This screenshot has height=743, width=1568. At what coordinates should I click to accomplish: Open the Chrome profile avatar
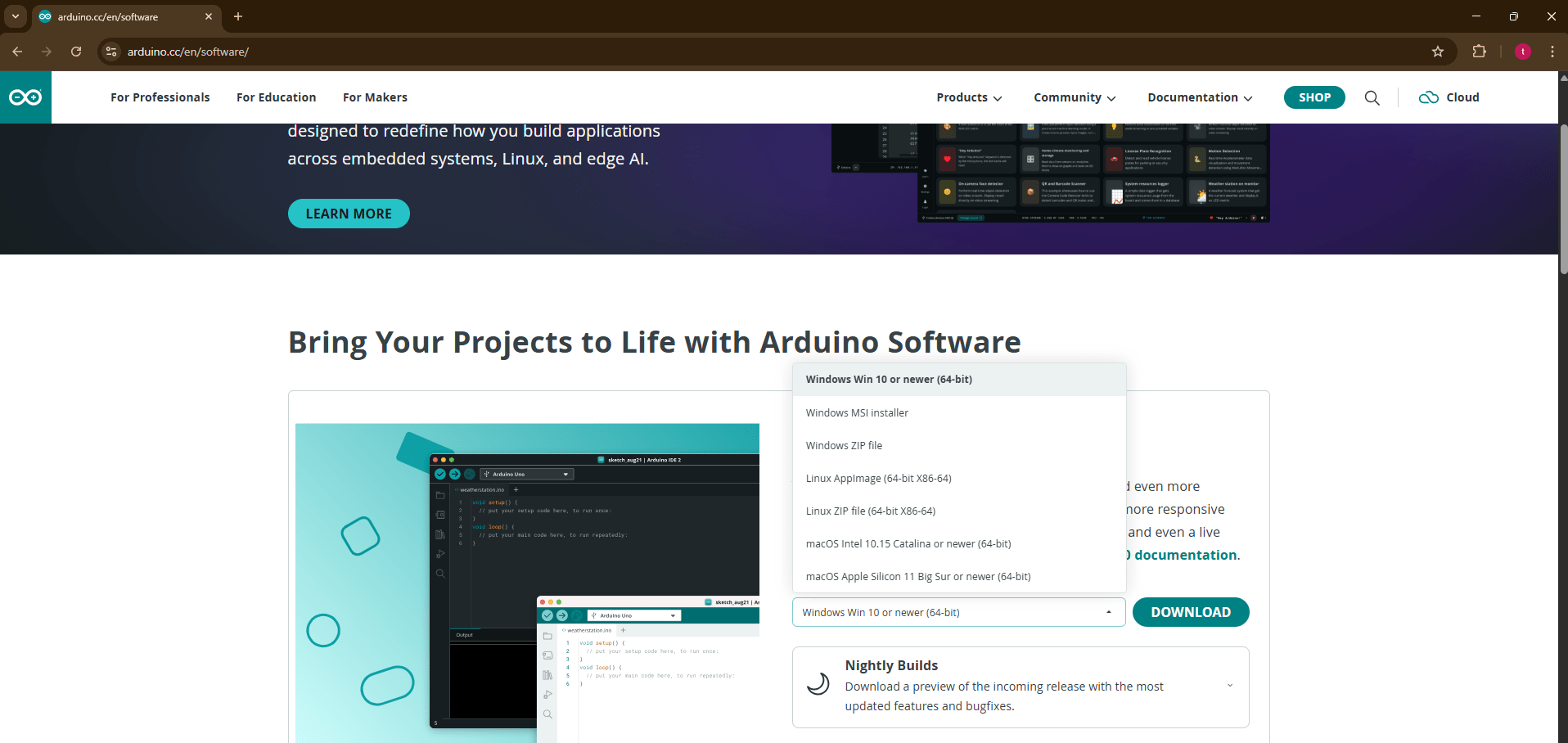coord(1522,52)
